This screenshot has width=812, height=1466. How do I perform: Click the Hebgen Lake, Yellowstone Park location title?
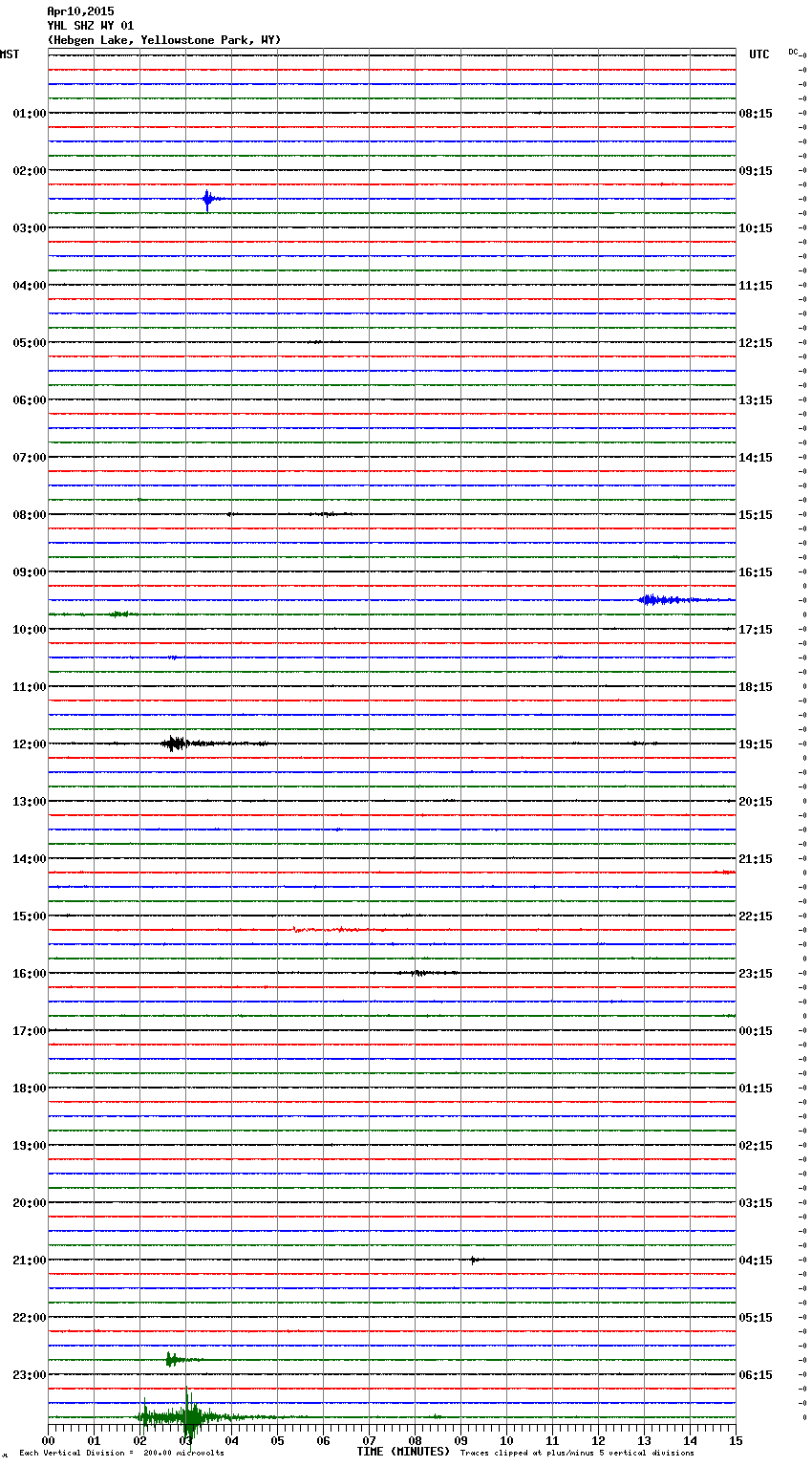tap(163, 40)
